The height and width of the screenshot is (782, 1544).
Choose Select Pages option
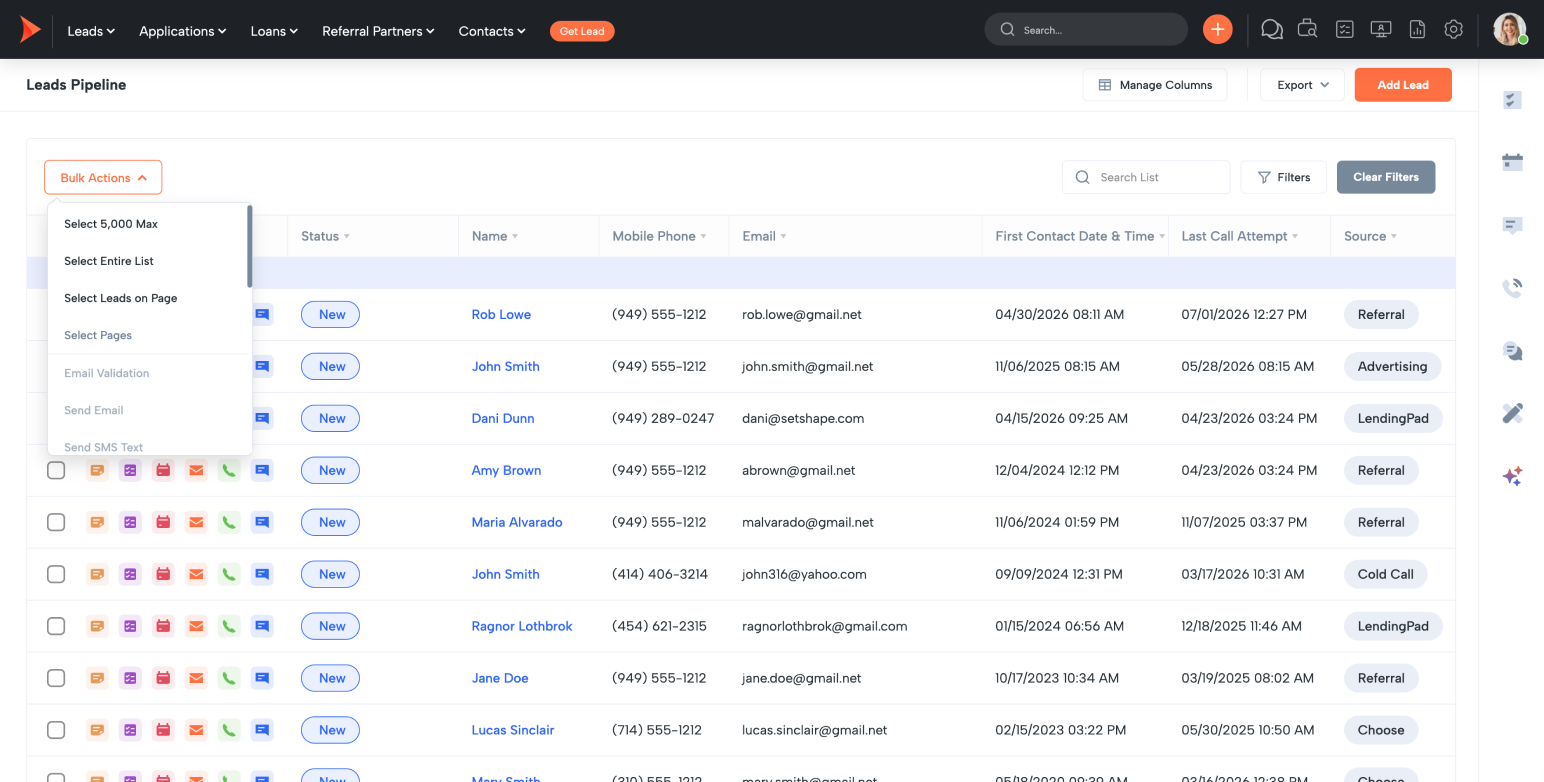(x=98, y=335)
